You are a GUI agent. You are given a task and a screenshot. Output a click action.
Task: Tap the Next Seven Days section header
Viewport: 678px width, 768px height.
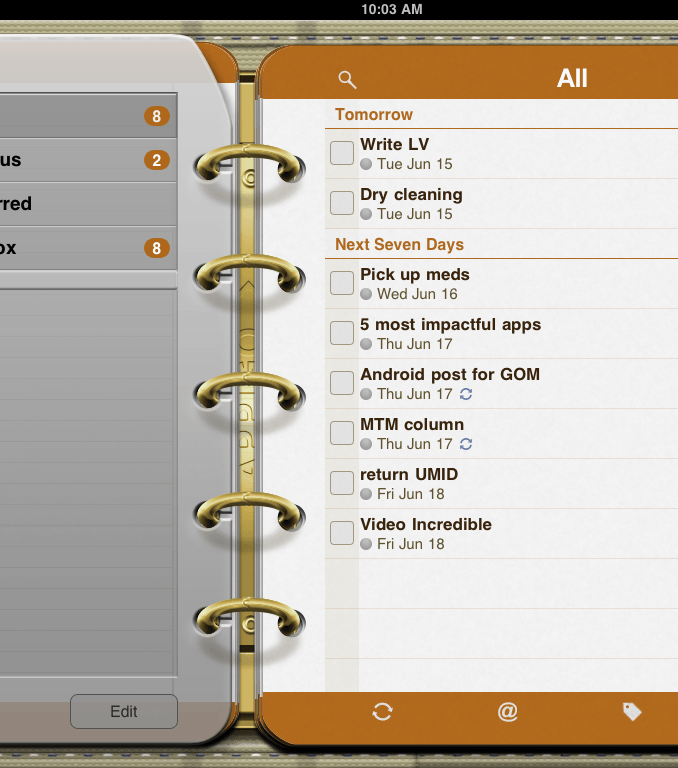click(x=399, y=244)
